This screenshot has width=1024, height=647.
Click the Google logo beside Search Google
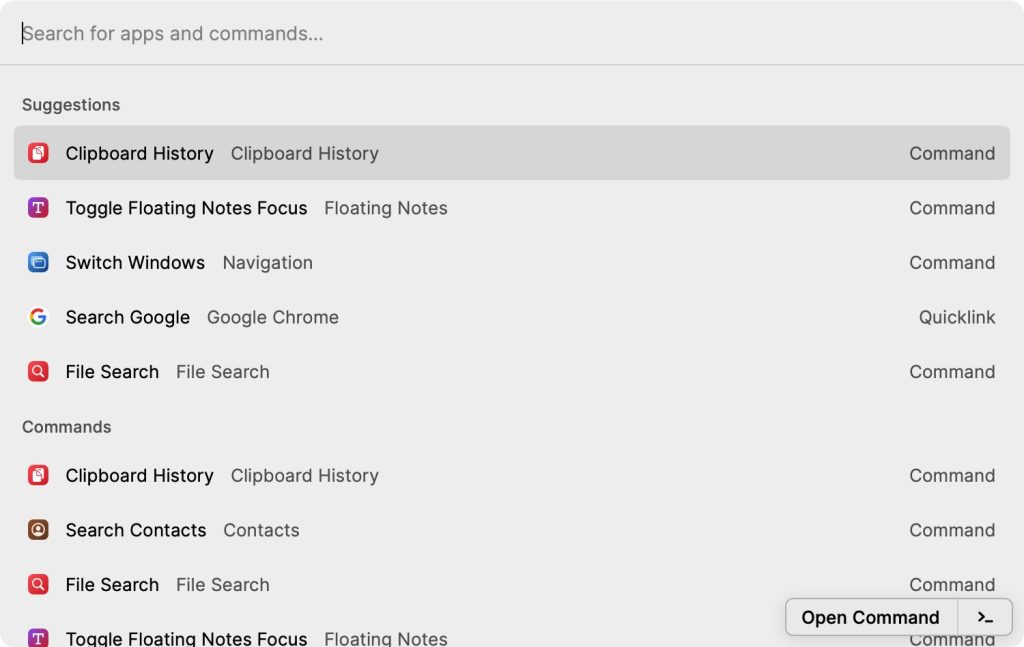[38, 317]
